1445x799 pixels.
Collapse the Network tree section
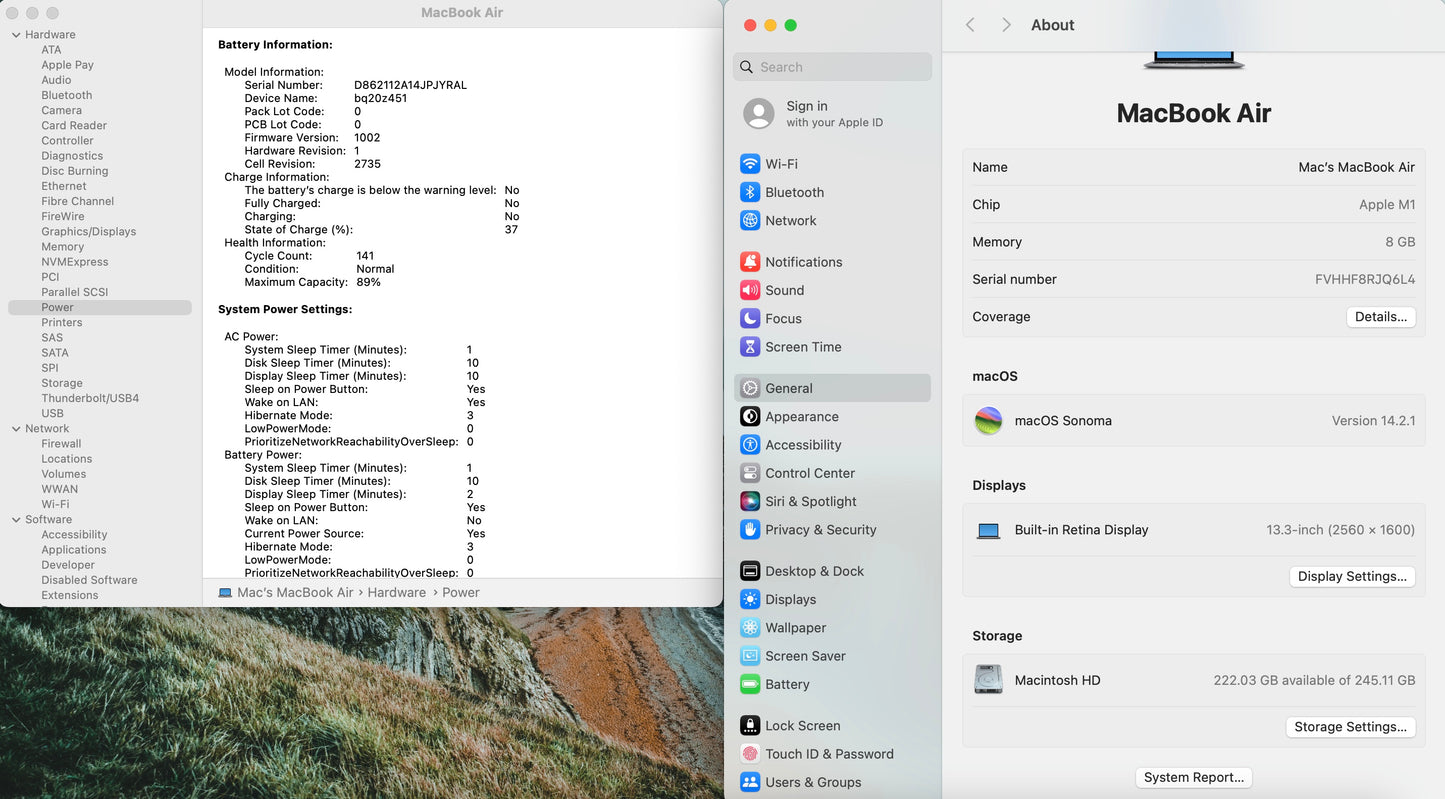(16, 429)
